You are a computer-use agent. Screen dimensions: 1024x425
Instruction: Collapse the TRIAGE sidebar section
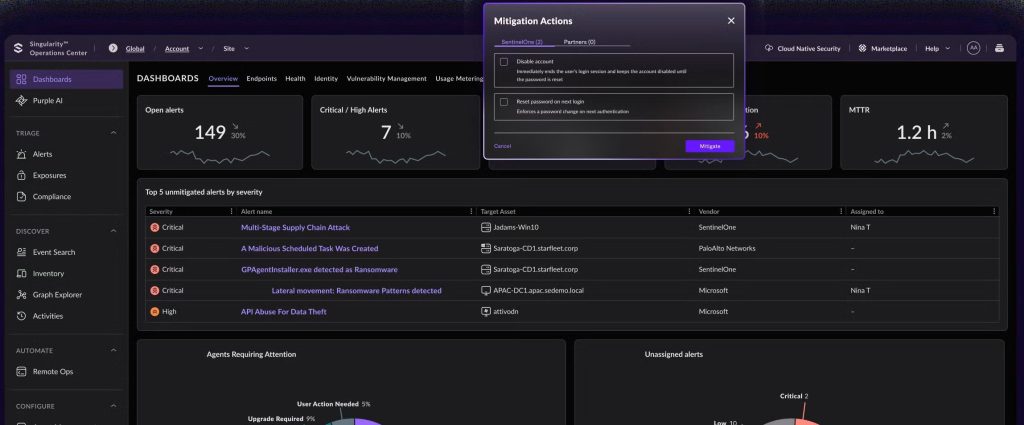pos(113,133)
